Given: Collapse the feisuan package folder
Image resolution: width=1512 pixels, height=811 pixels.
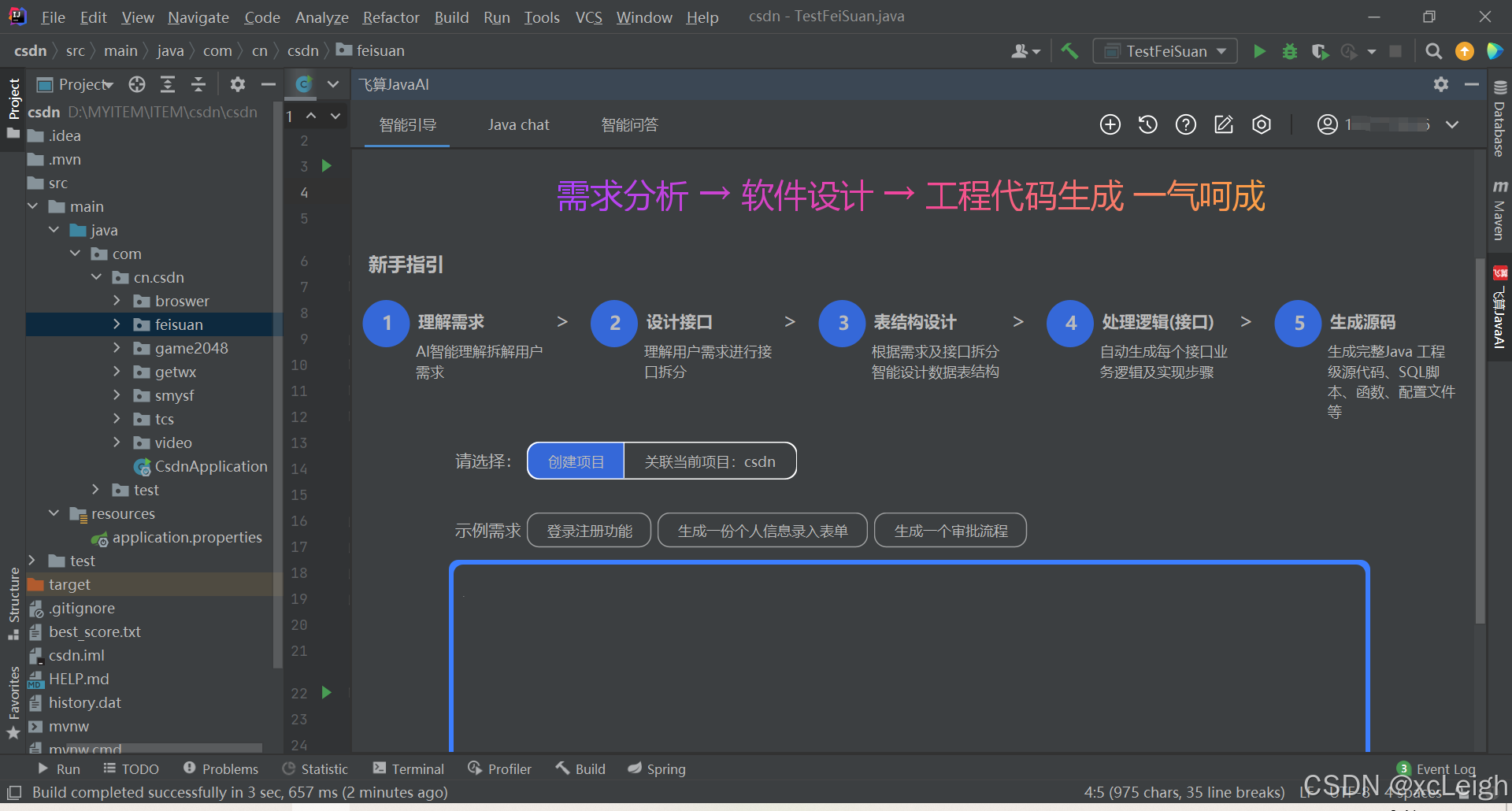Looking at the screenshot, I should point(117,324).
